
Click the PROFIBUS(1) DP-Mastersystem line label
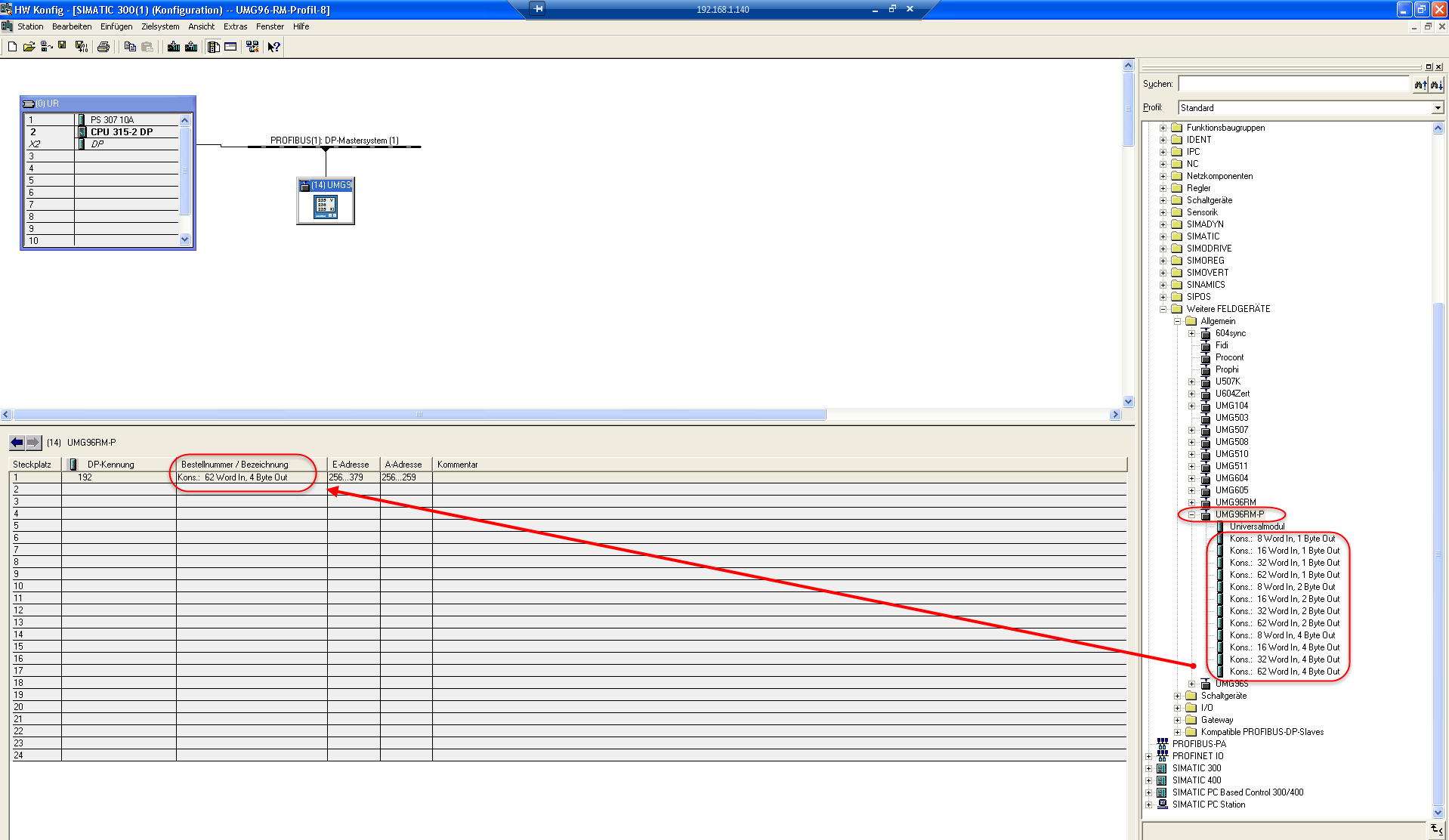tap(335, 141)
